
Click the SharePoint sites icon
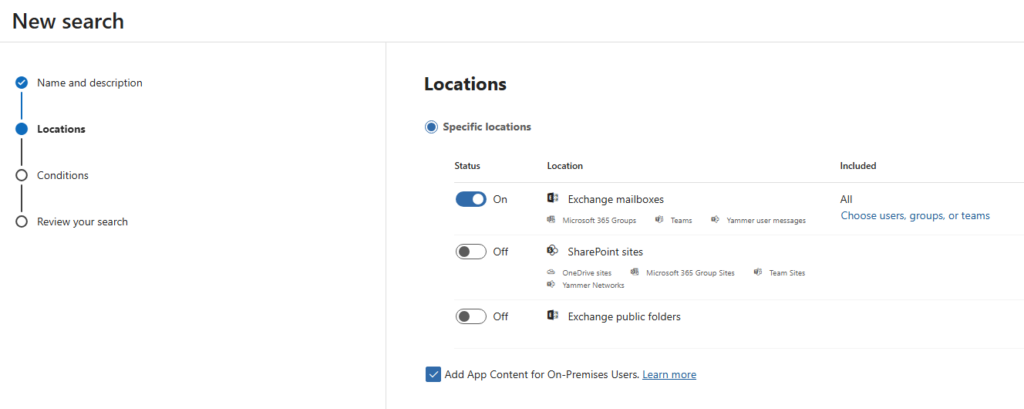pyautogui.click(x=552, y=250)
